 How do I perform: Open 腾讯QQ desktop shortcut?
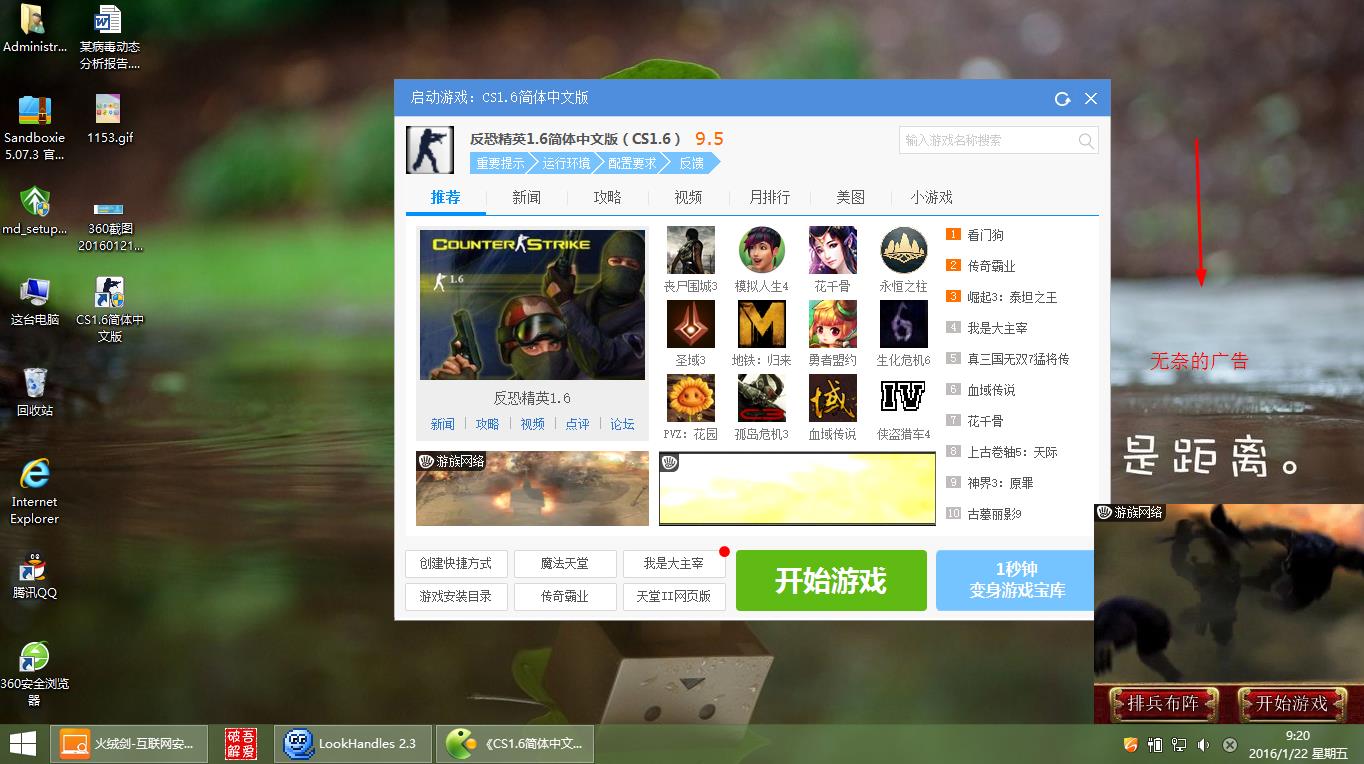tap(35, 567)
